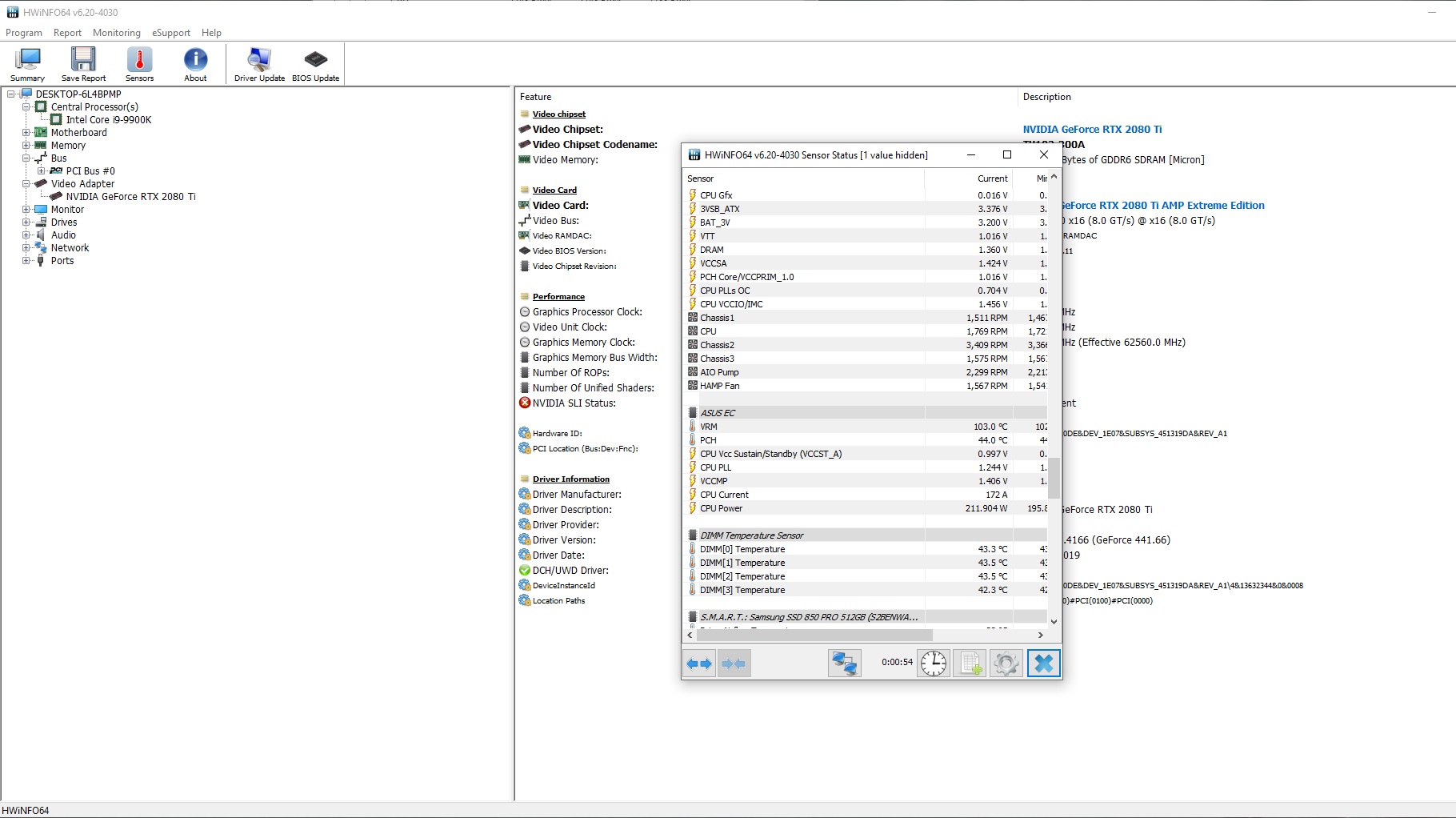This screenshot has height=818, width=1456.
Task: Select the AIO Pump fan row
Action: (866, 372)
